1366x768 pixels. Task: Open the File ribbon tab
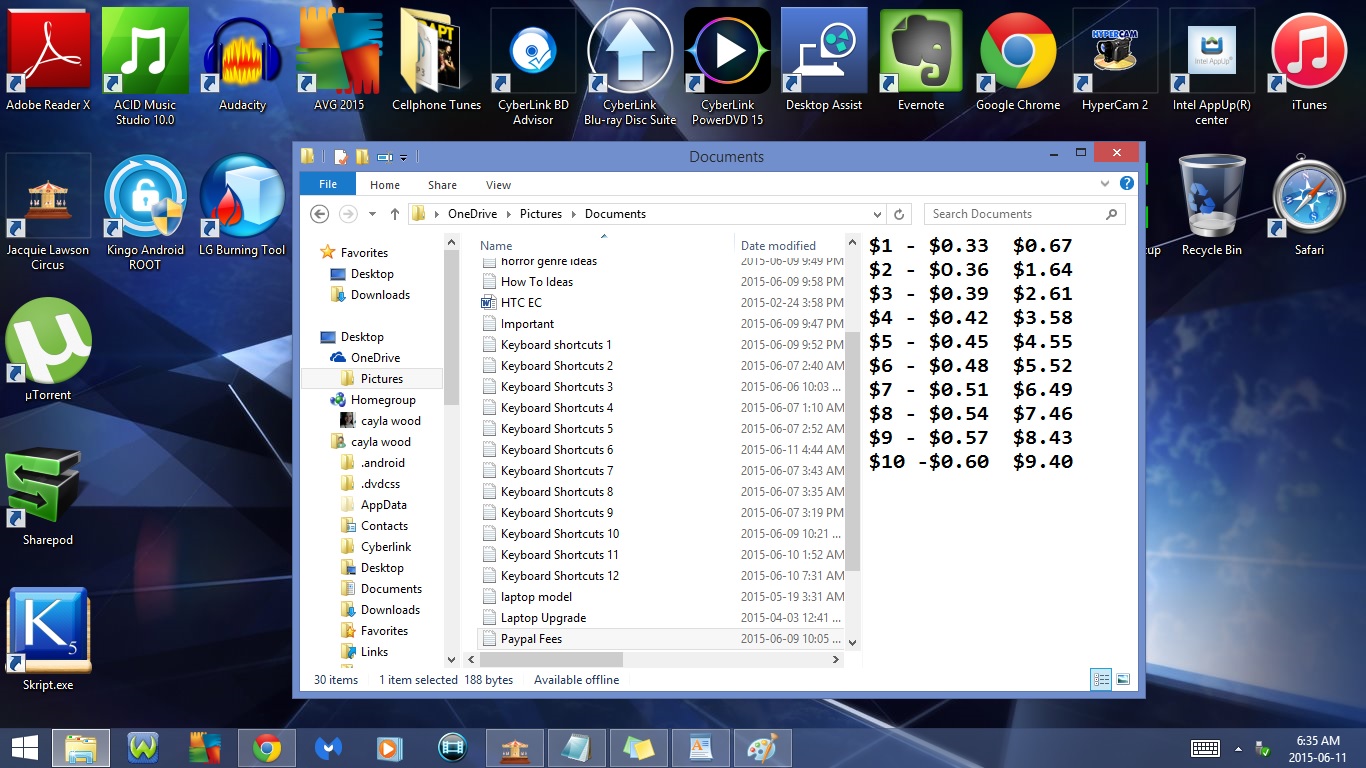click(328, 184)
